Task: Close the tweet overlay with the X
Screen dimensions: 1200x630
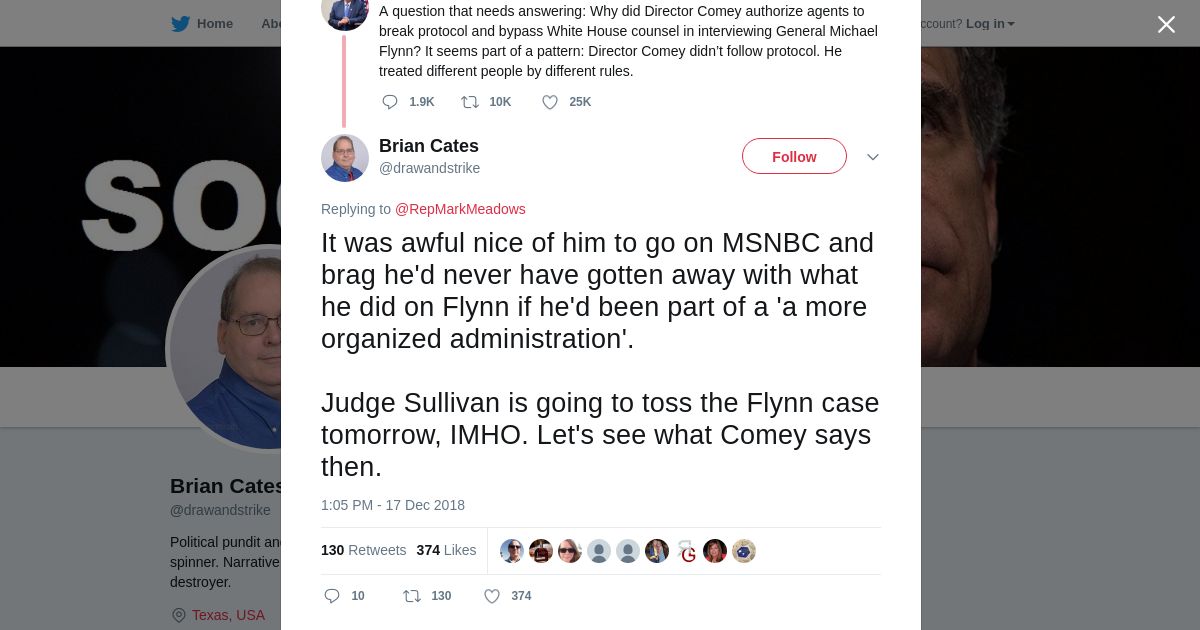Action: point(1166,24)
